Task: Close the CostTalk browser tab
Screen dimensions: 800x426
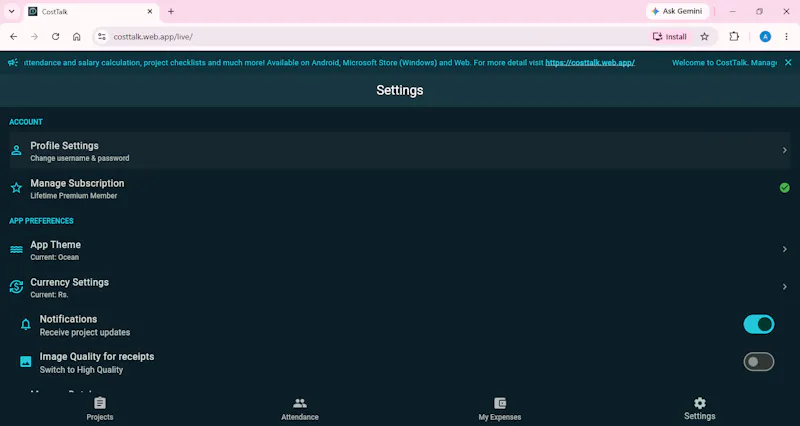Action: pos(150,11)
